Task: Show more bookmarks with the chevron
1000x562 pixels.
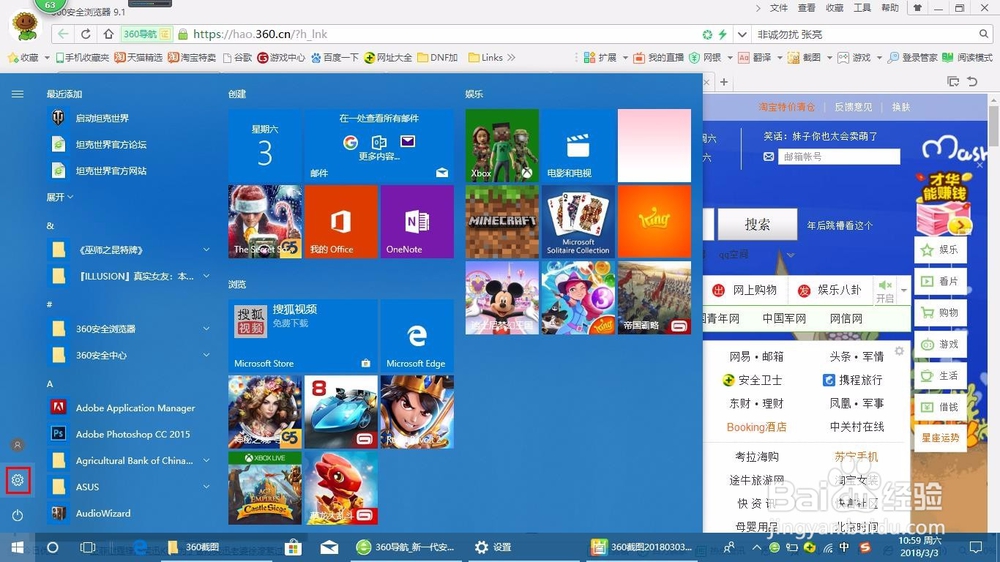Action: point(511,57)
